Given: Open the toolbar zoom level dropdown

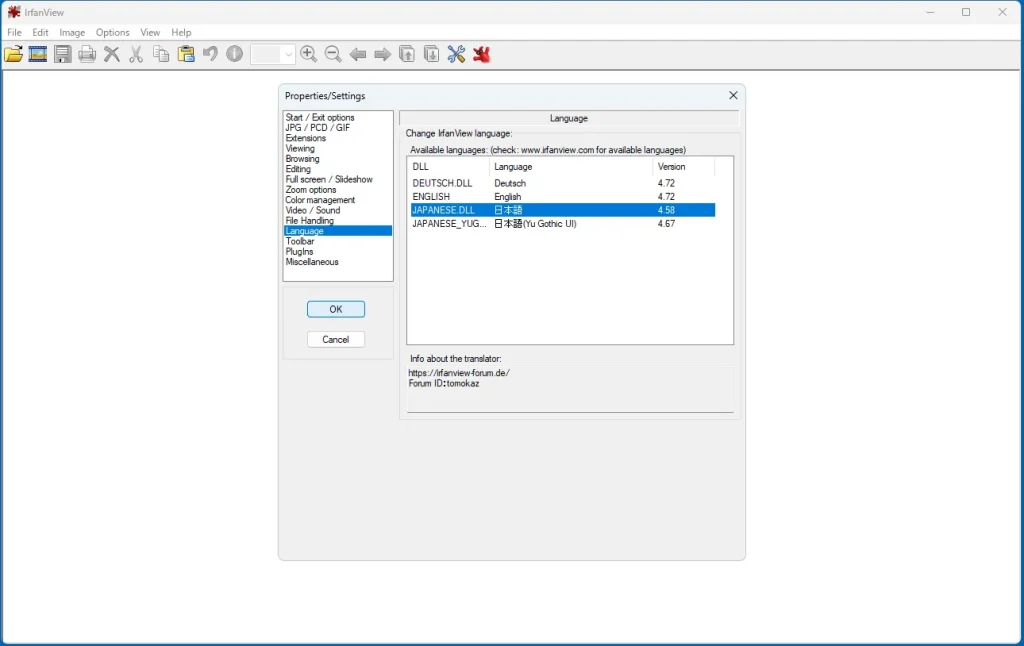Looking at the screenshot, I should (x=289, y=55).
